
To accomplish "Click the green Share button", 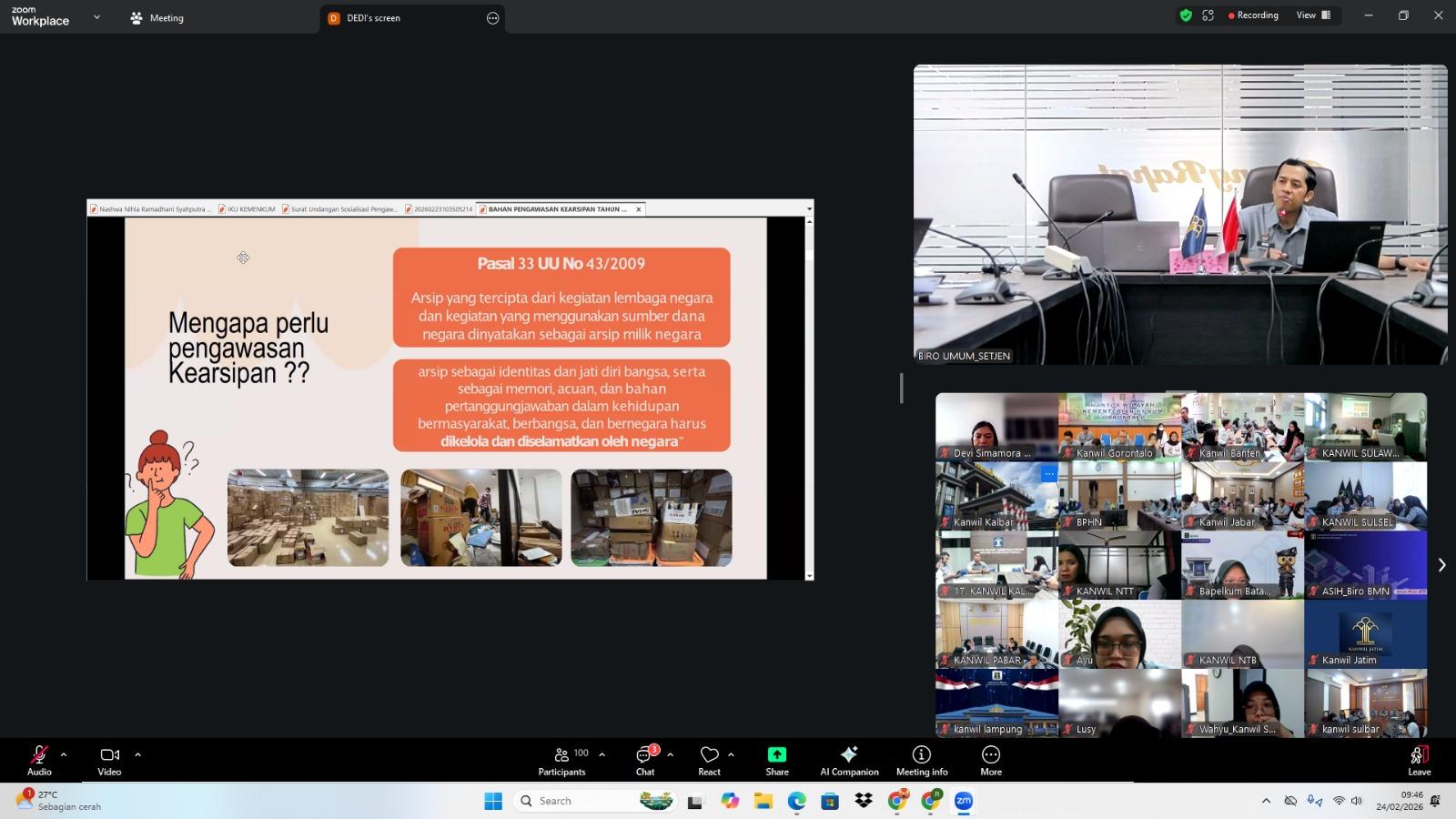I will point(776,761).
